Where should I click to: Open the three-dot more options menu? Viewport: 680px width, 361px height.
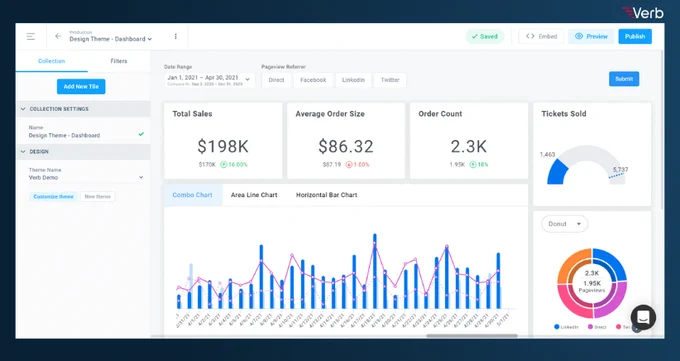point(176,36)
